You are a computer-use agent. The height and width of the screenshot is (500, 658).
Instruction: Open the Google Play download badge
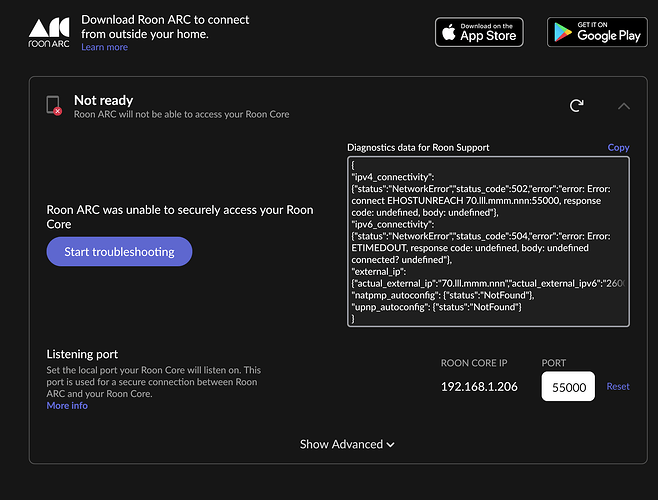click(597, 32)
